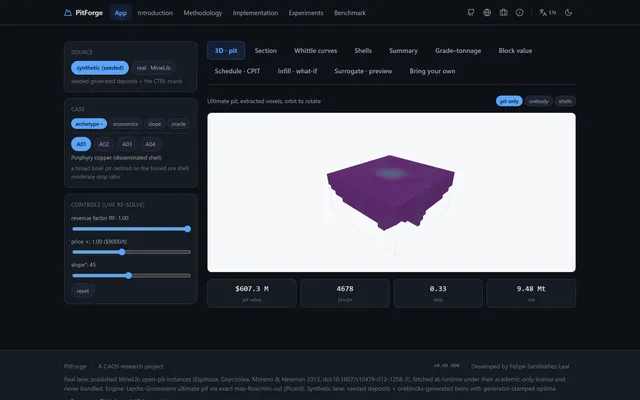Toggle dark mode moon icon
Image resolution: width=640 pixels, height=400 pixels.
coord(568,13)
